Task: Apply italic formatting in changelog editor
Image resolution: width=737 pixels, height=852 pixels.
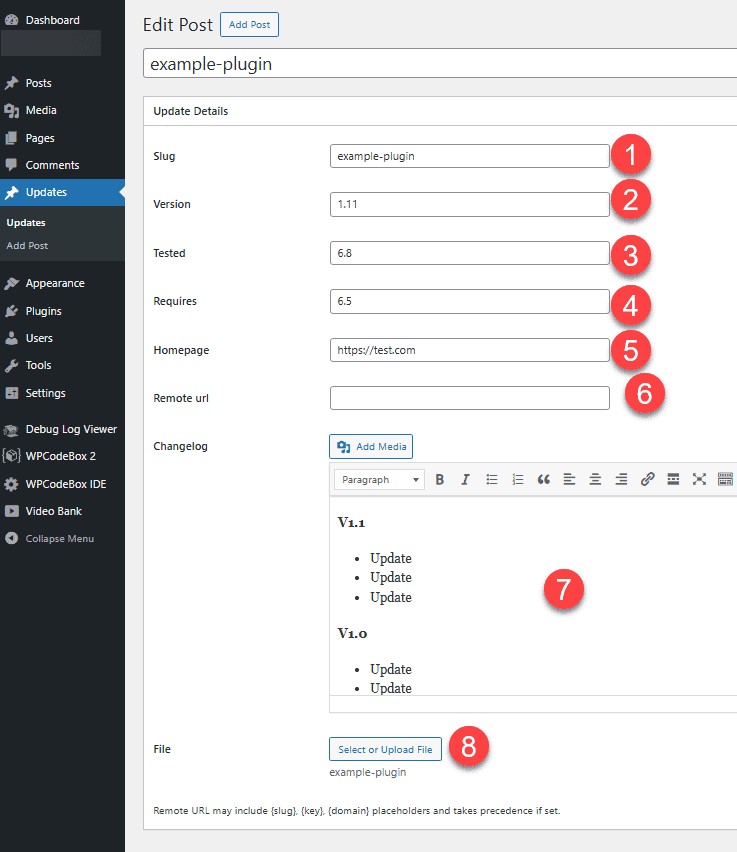Action: [465, 479]
